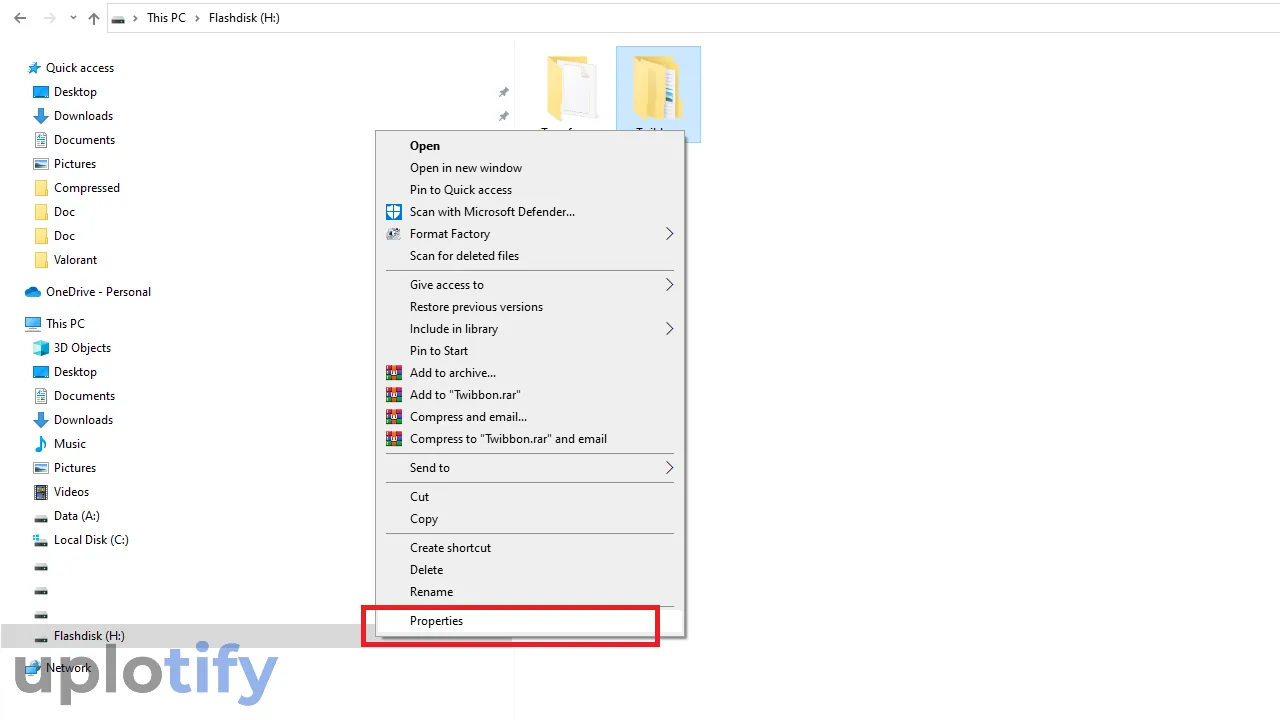Screen dimensions: 1280x720
Task: Choose Rename from the context menu
Action: coord(431,592)
